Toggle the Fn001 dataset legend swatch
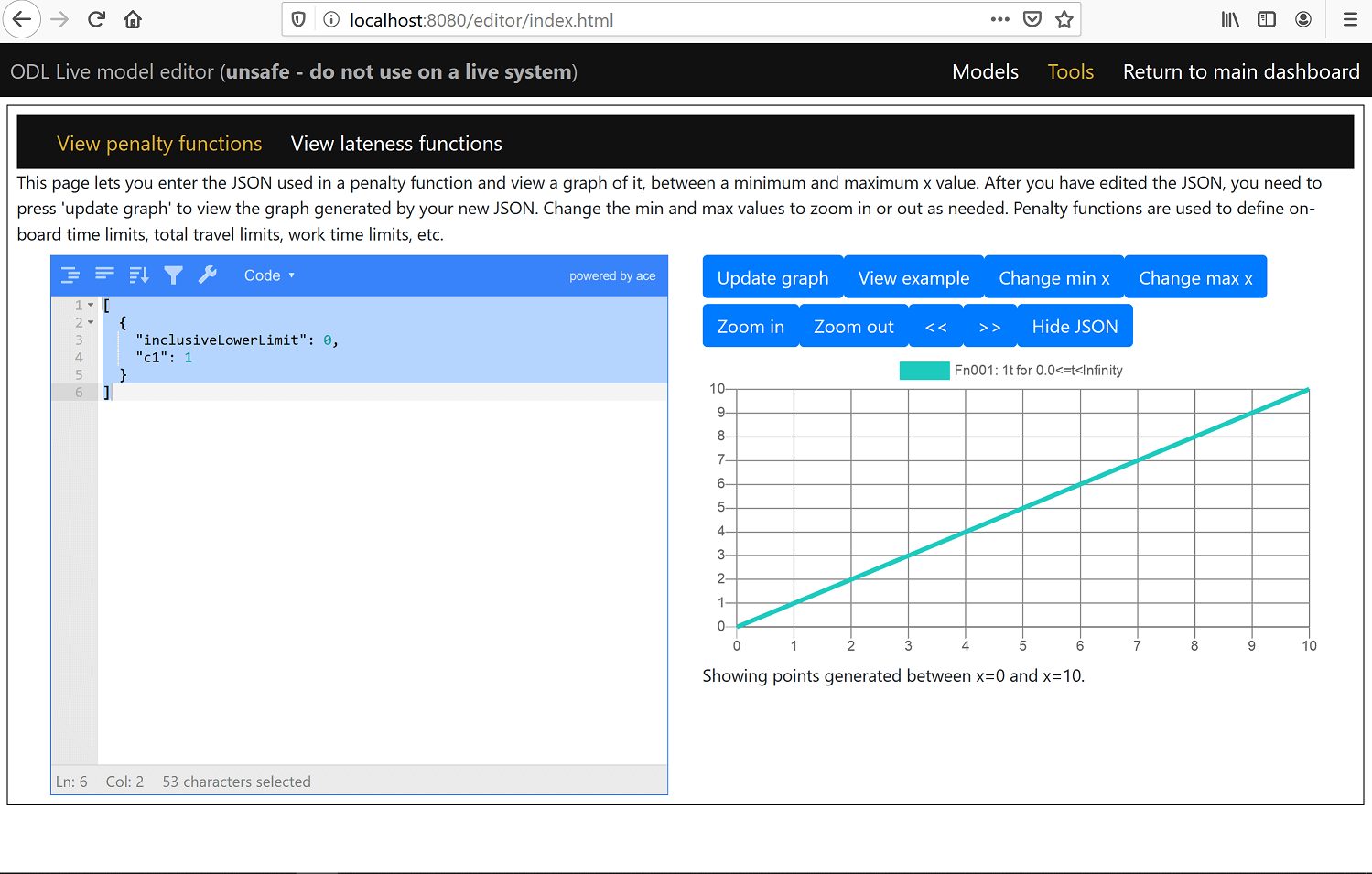 pos(924,371)
